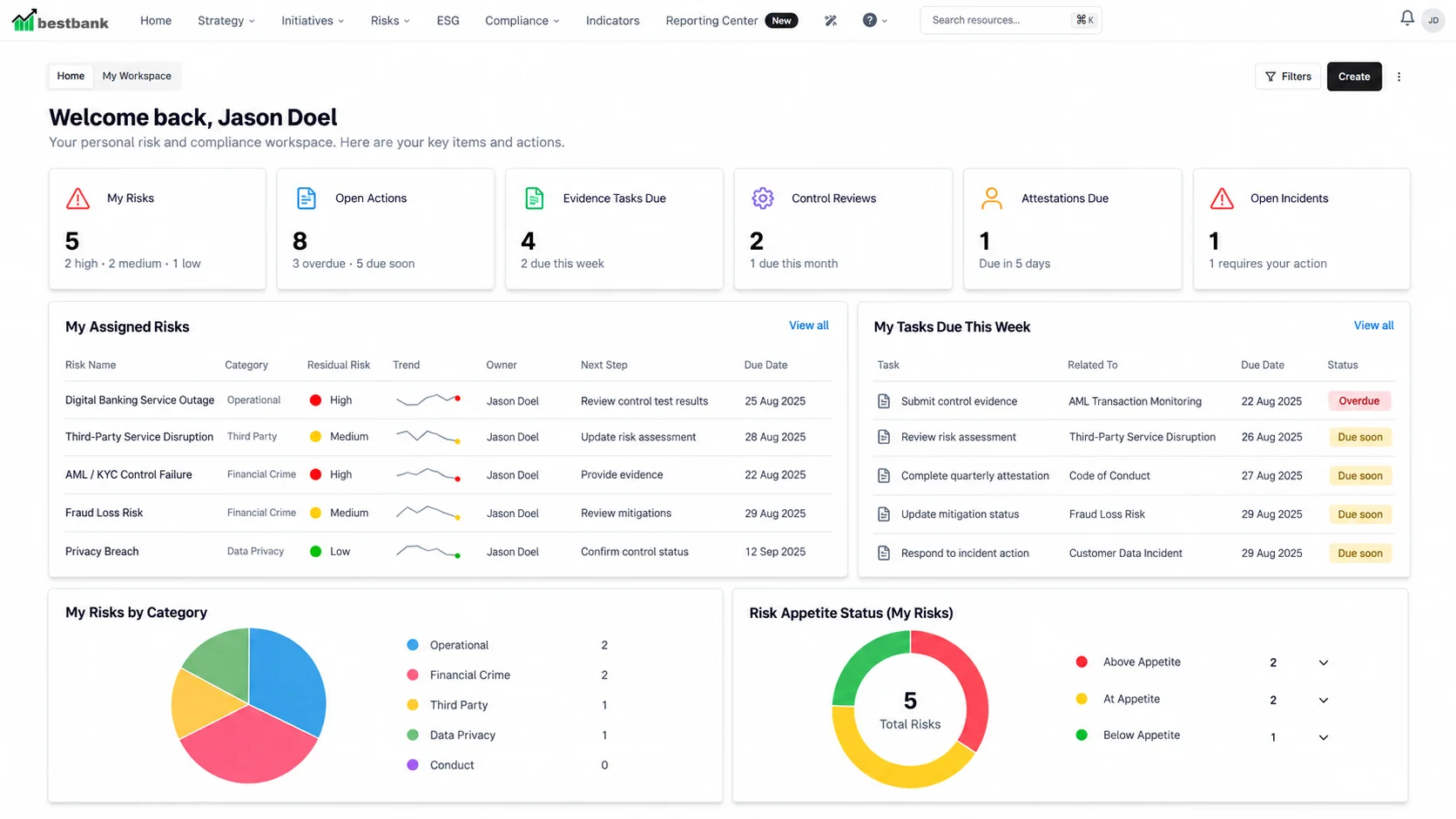Open the AML / KYC Control Failure risk
This screenshot has height=819, width=1456.
[129, 474]
